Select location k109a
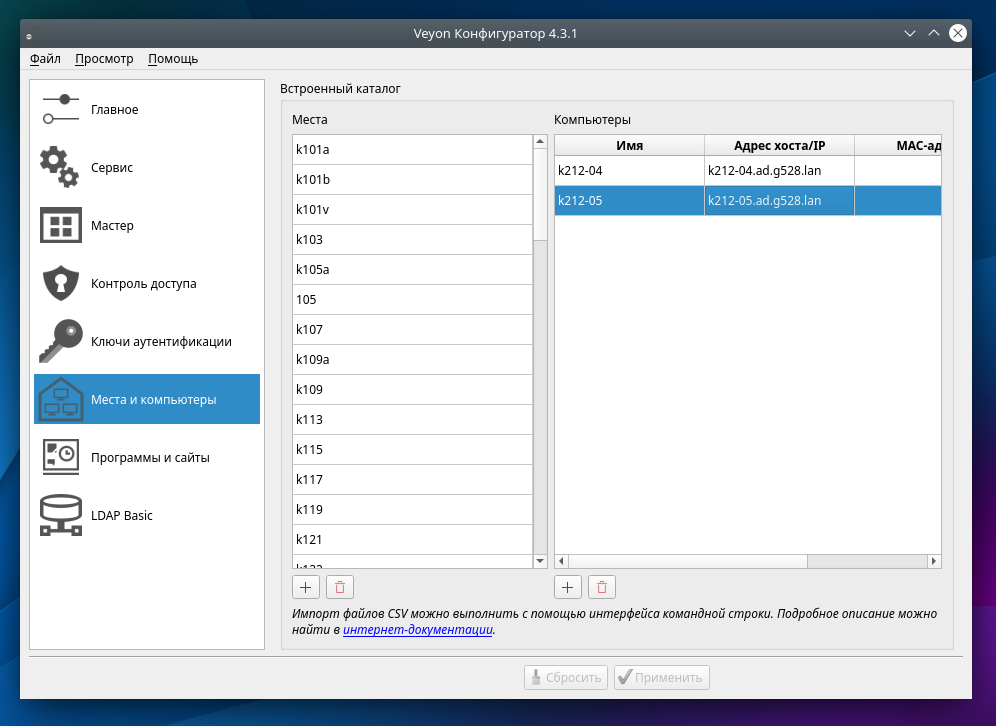The image size is (996, 726). point(412,360)
